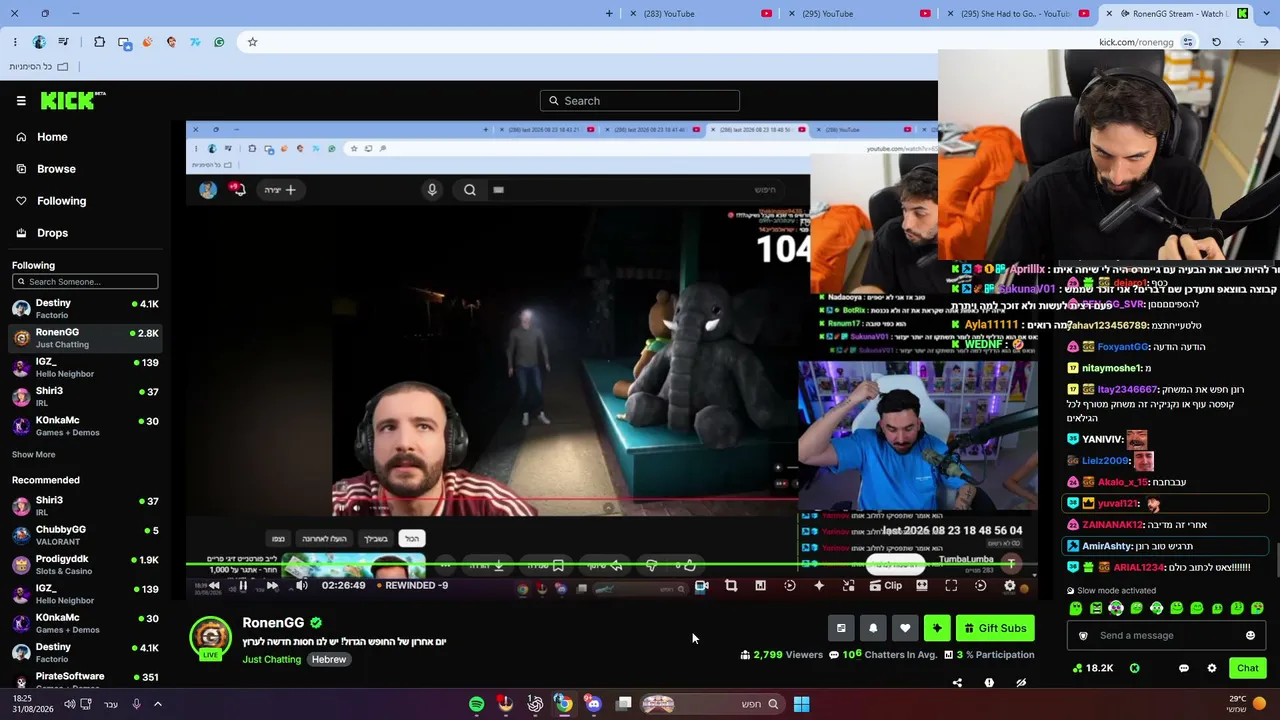Open the Following page in sidebar
This screenshot has width=1280, height=720.
(61, 201)
